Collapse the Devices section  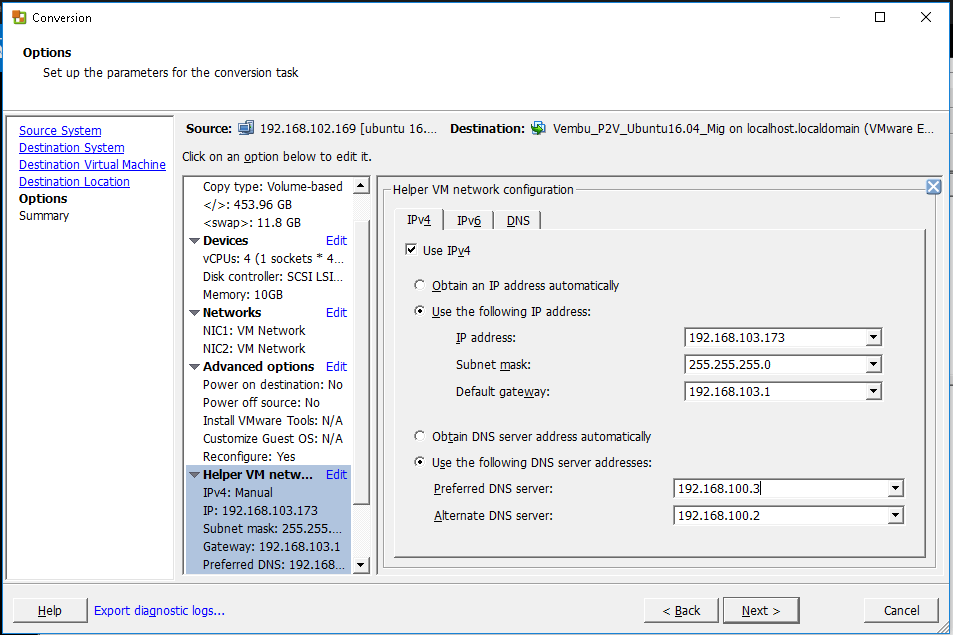194,241
